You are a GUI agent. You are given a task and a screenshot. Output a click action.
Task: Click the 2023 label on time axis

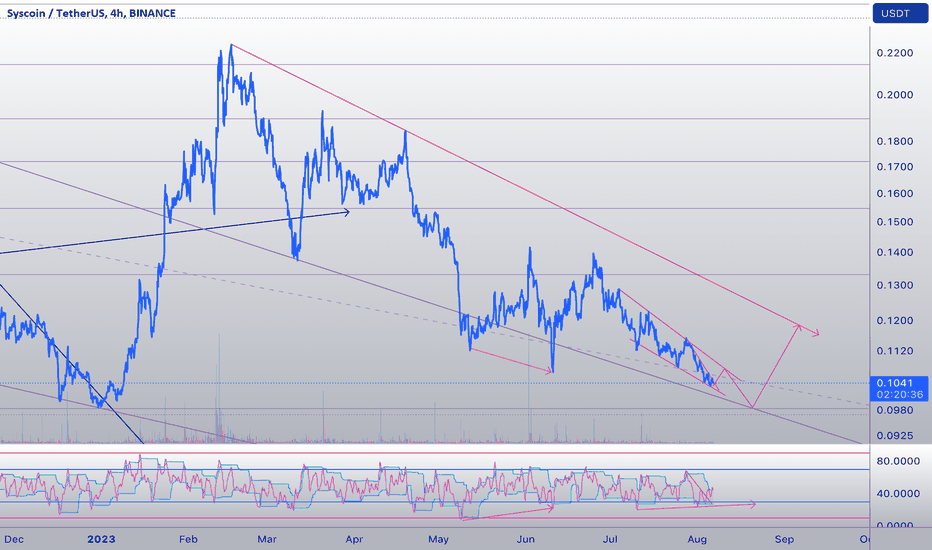point(101,539)
